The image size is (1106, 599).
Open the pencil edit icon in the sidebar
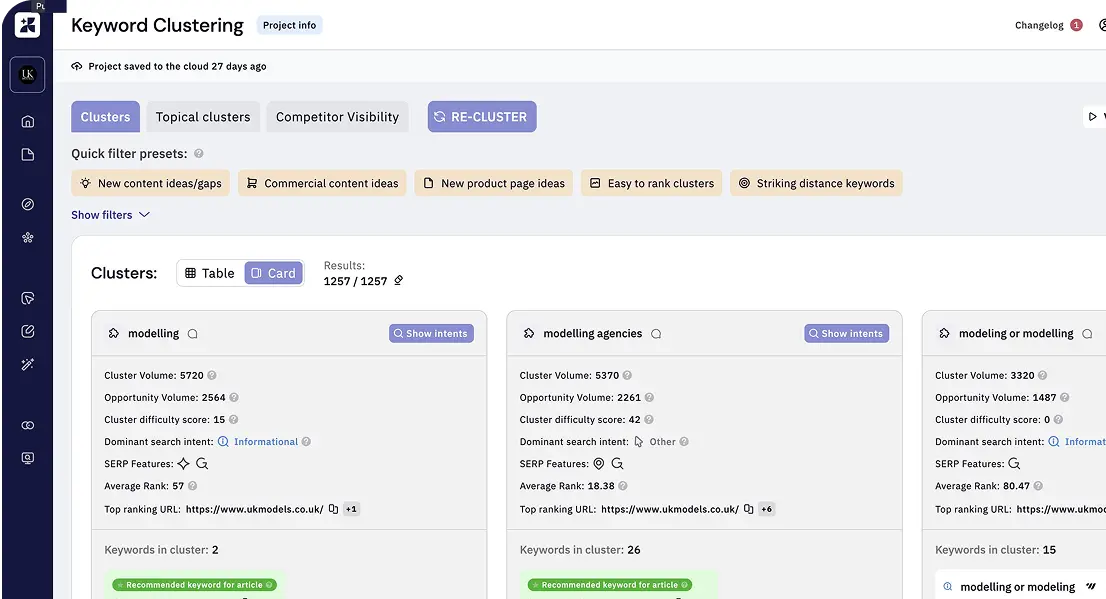tap(27, 330)
